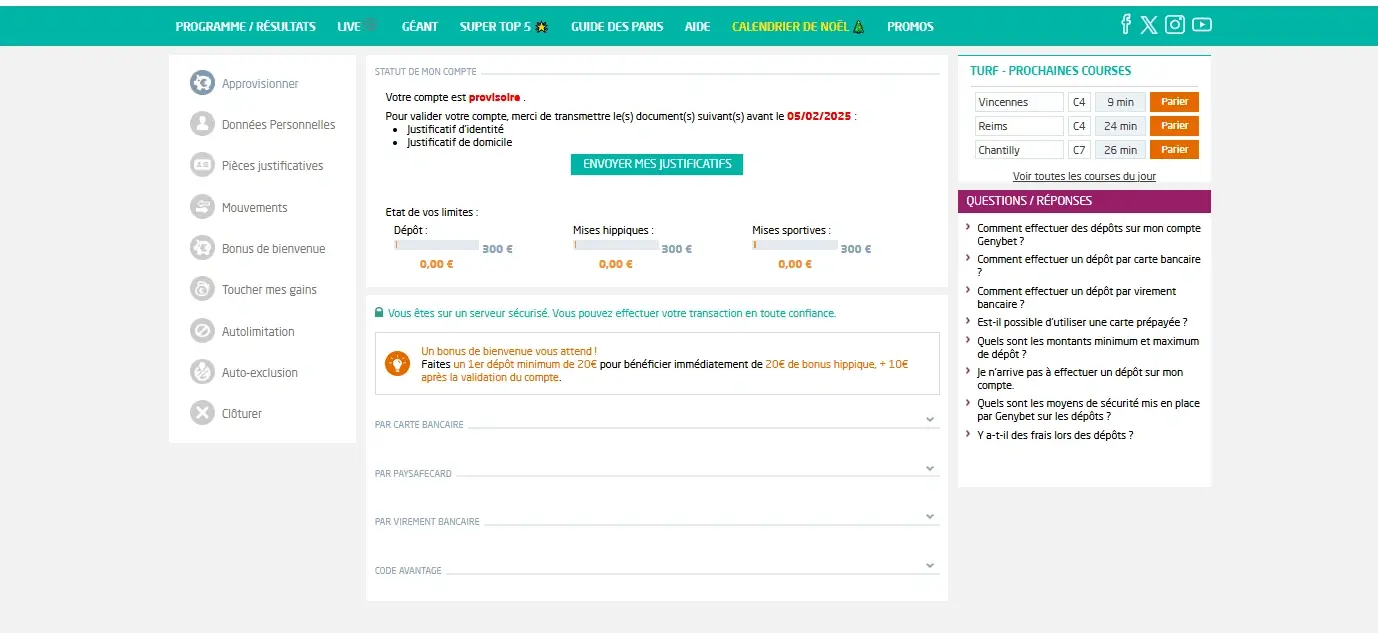1378x633 pixels.
Task: Click the Approvisionner sidebar icon
Action: click(203, 83)
